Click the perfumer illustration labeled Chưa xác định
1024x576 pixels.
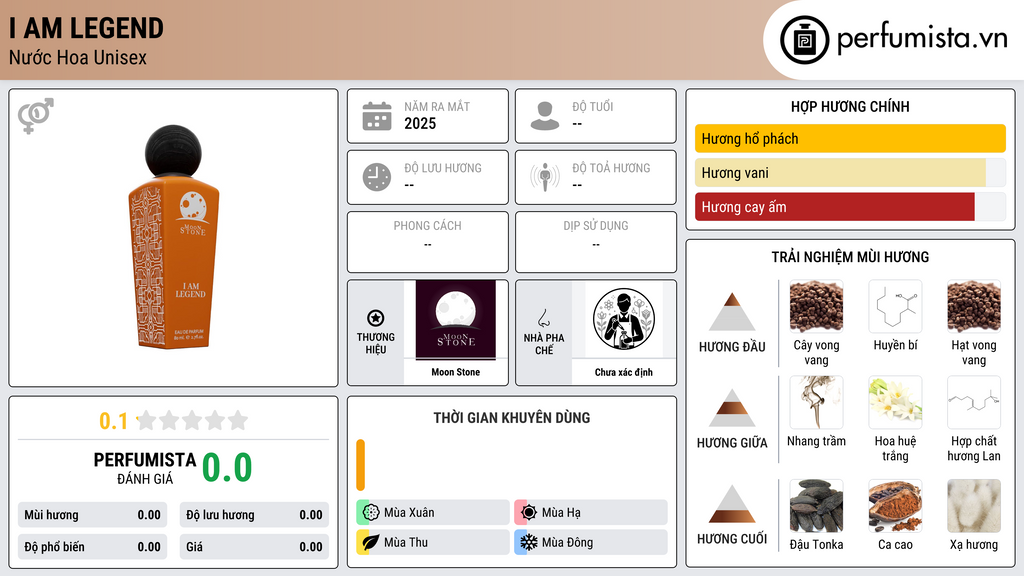(624, 319)
